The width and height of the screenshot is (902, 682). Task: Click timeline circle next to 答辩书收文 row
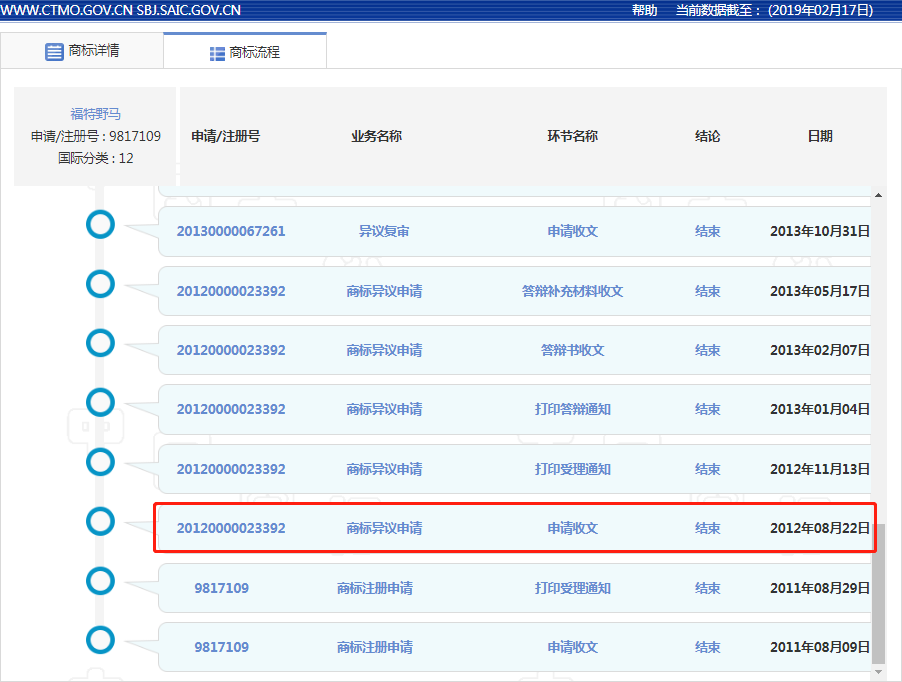pyautogui.click(x=100, y=344)
